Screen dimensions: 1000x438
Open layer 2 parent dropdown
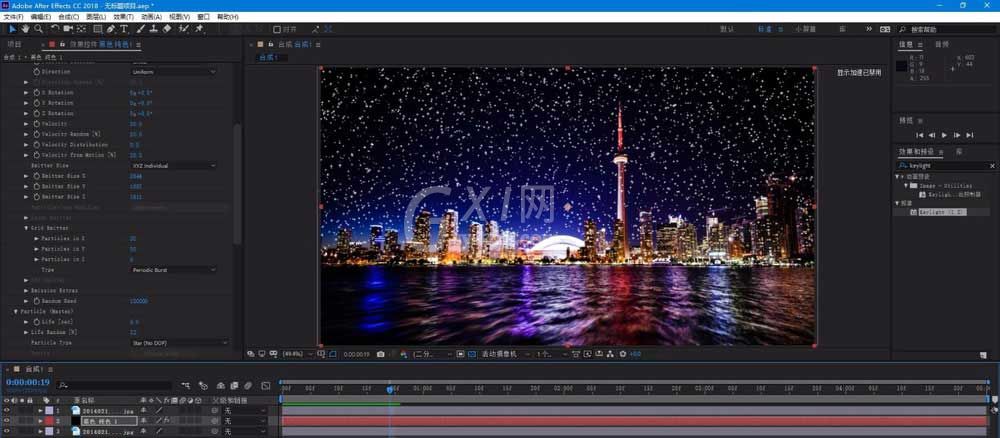[x=244, y=421]
